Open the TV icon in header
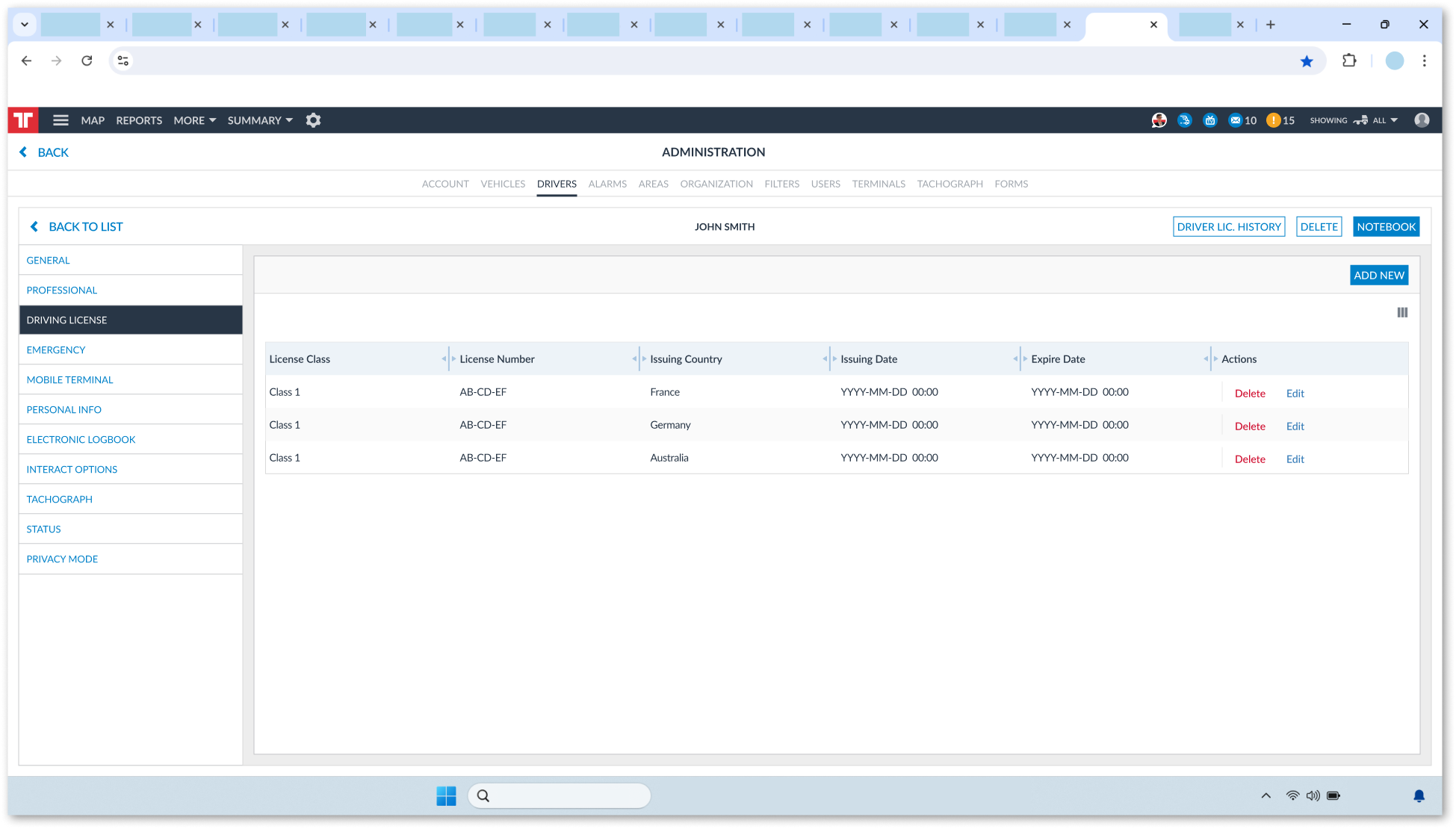 tap(1210, 120)
